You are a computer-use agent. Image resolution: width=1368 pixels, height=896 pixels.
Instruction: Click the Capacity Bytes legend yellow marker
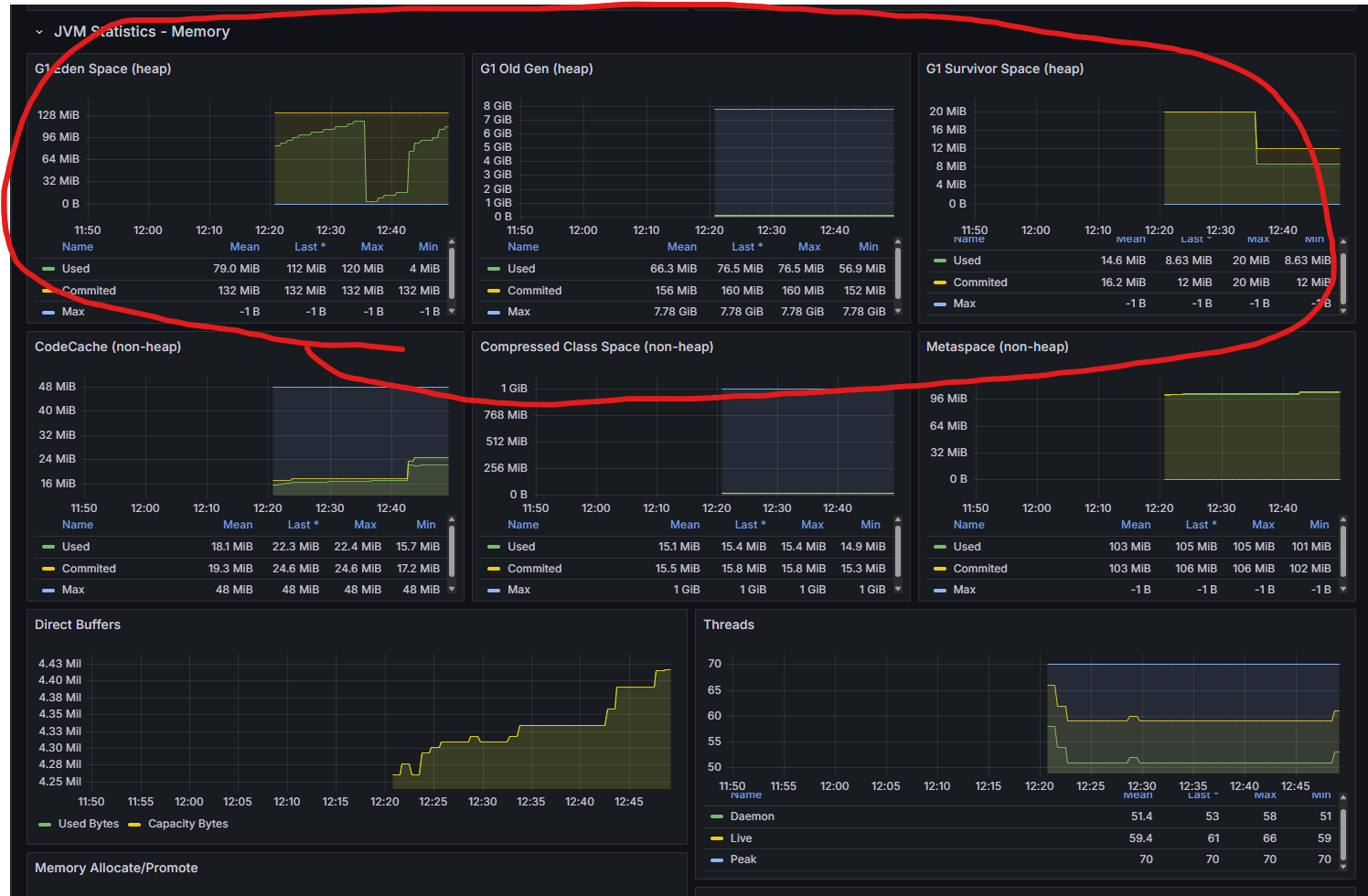134,824
